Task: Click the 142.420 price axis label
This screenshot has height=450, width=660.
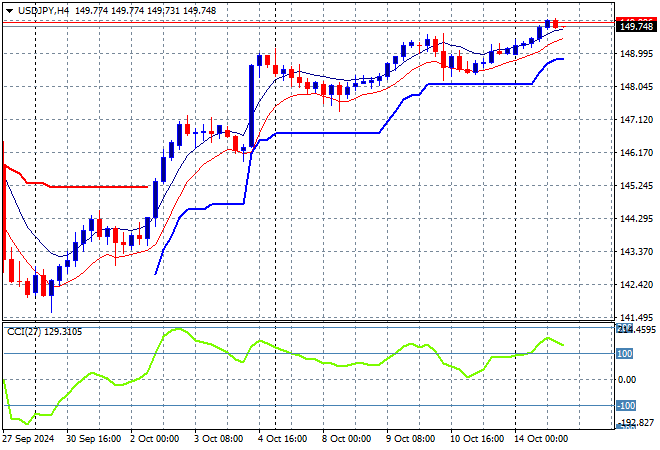Action: pos(636,285)
